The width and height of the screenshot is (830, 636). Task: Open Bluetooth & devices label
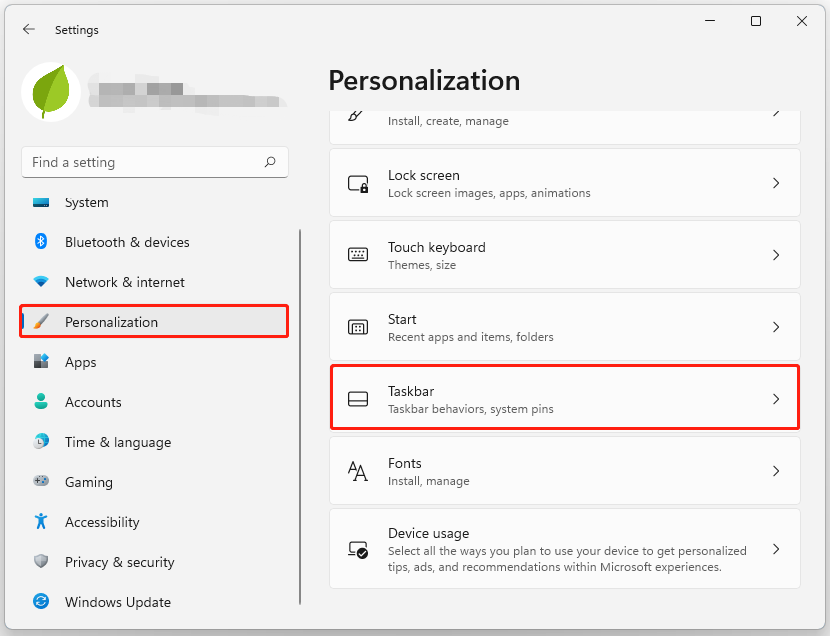[127, 242]
